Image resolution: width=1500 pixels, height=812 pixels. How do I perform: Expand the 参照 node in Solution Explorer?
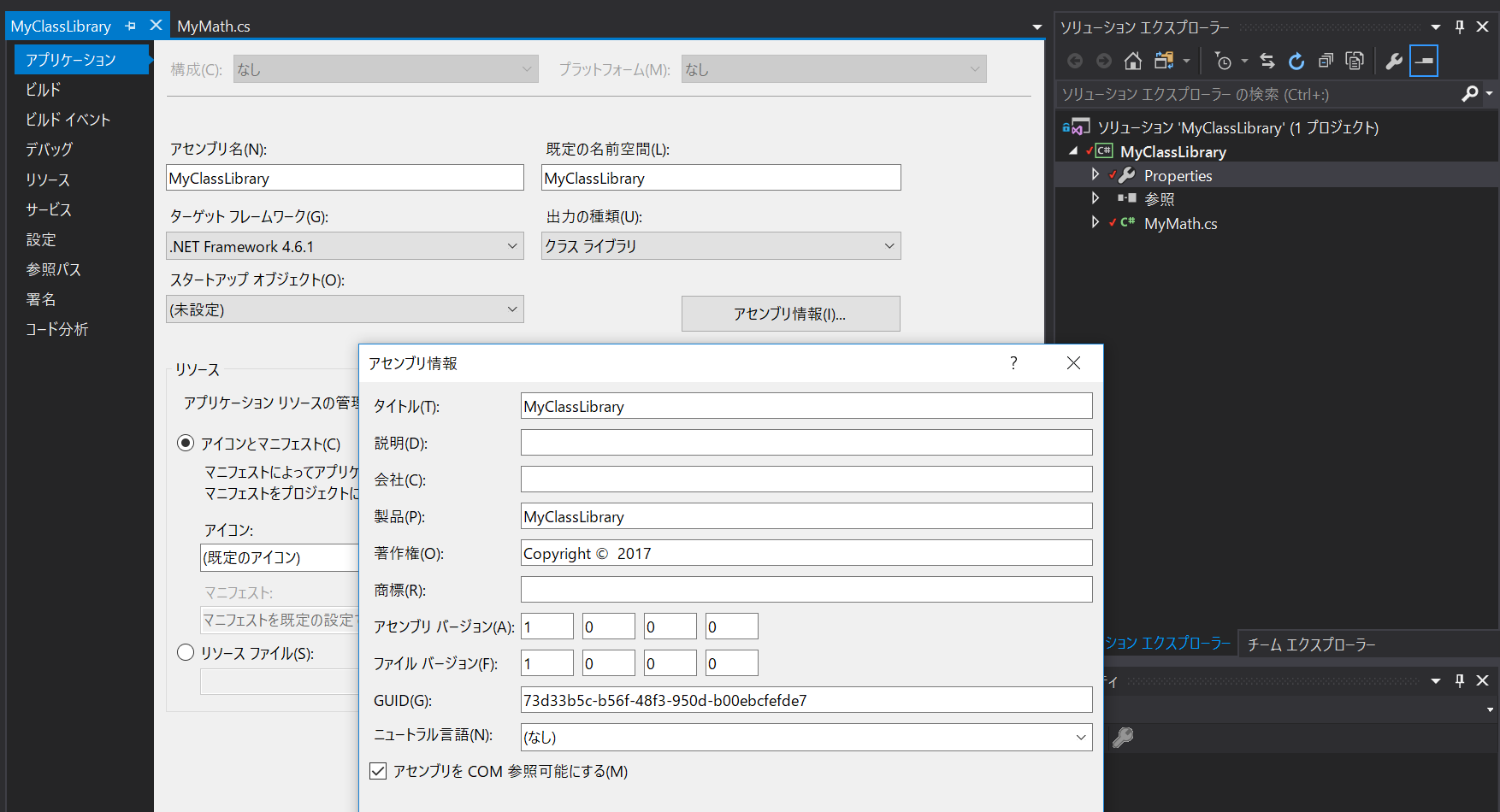click(1095, 197)
